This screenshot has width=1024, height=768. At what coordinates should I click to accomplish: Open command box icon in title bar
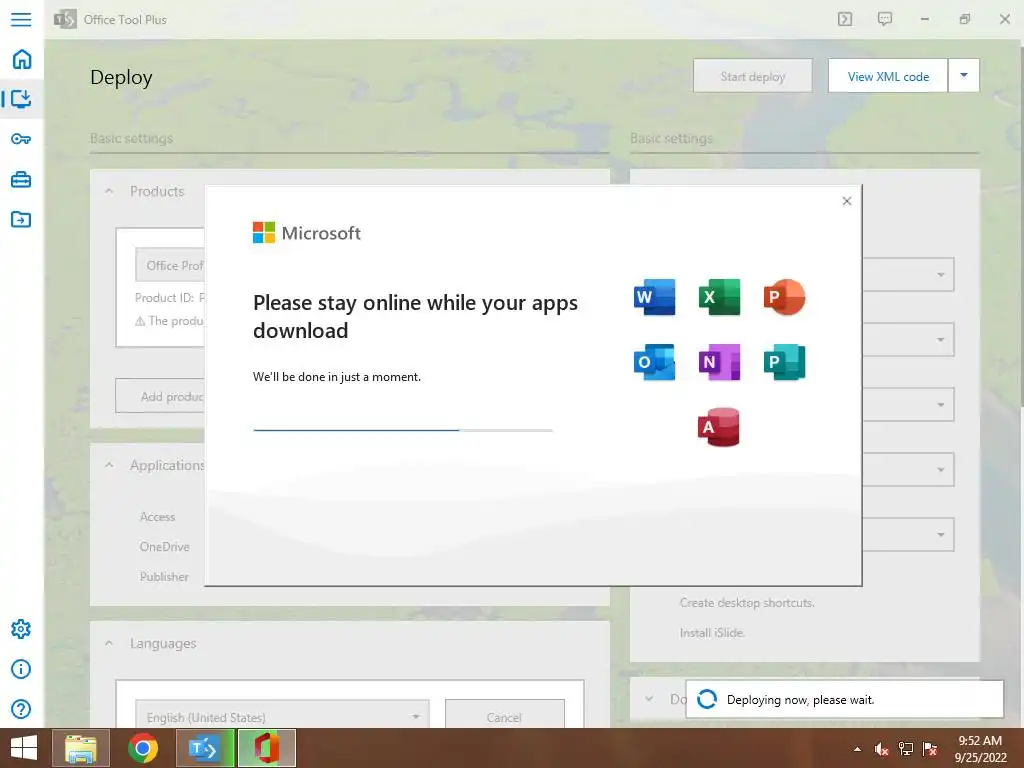[x=845, y=19]
